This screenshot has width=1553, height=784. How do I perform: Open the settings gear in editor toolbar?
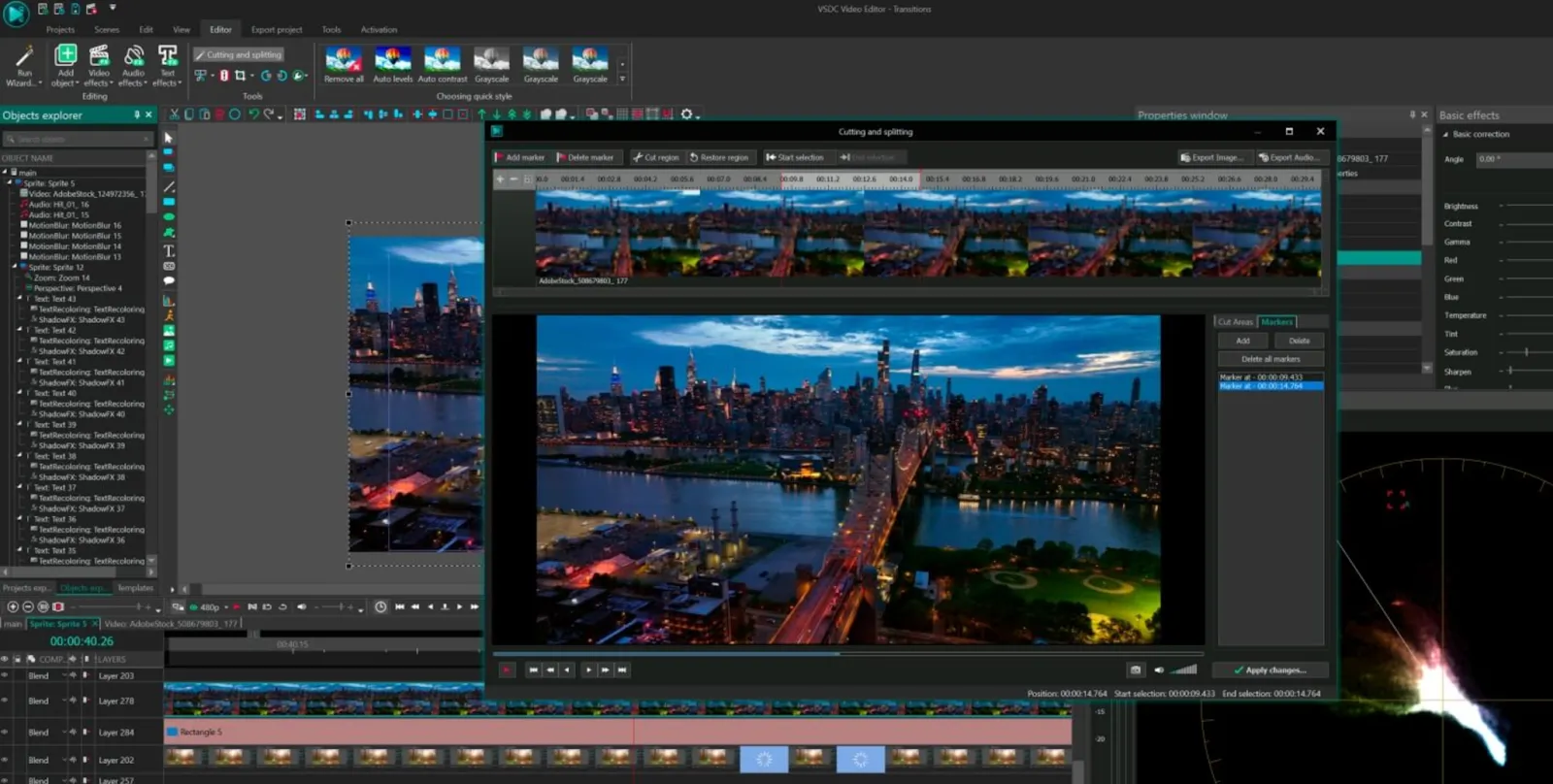coord(686,114)
